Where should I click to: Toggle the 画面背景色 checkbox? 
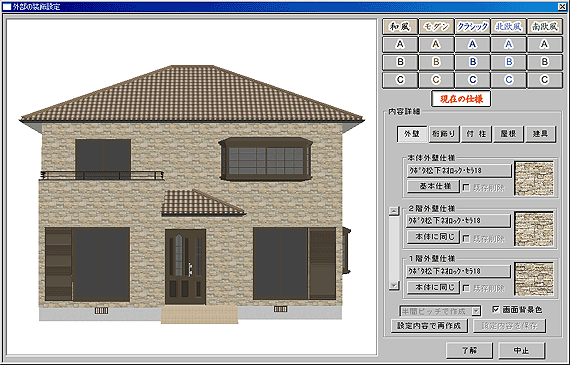(496, 309)
